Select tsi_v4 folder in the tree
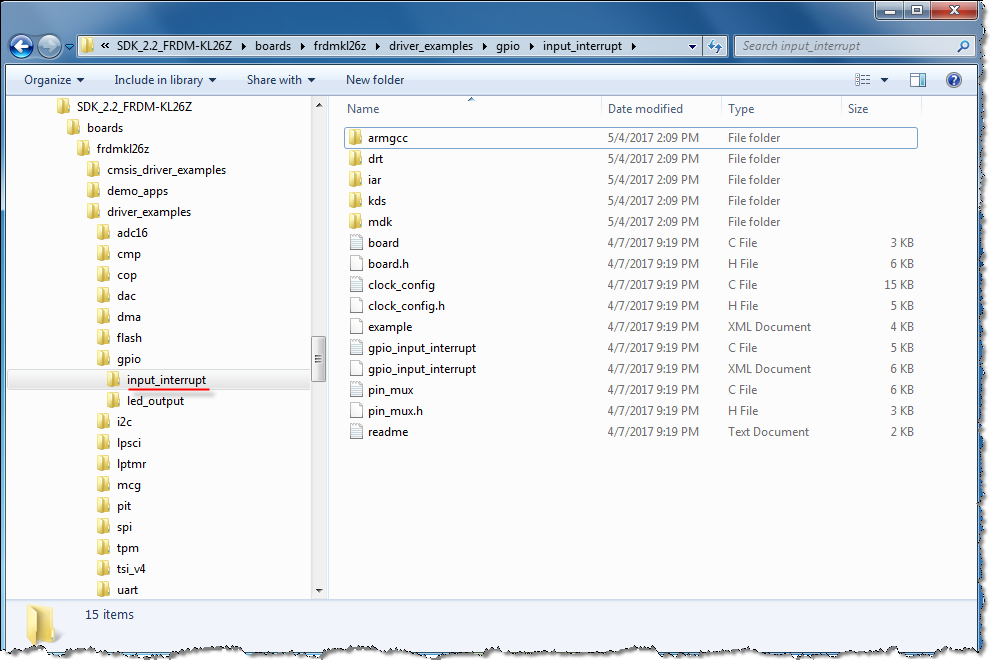The image size is (990, 660). click(131, 569)
